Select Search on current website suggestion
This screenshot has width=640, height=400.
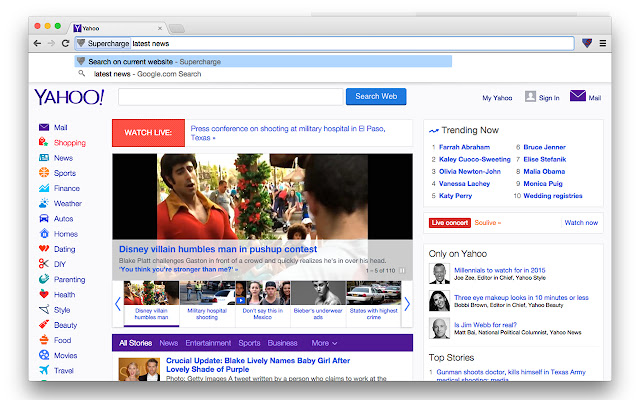[263, 62]
